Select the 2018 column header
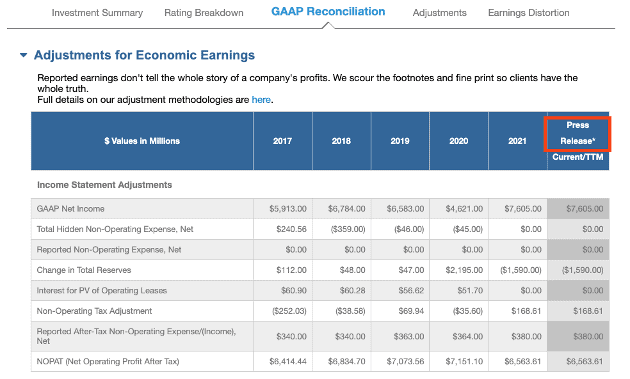The height and width of the screenshot is (379, 630). point(341,141)
